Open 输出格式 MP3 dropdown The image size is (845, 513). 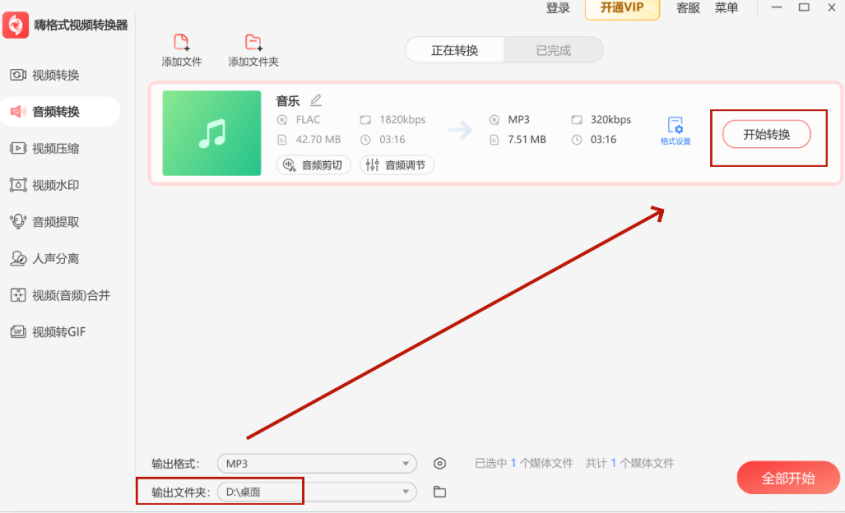point(317,463)
